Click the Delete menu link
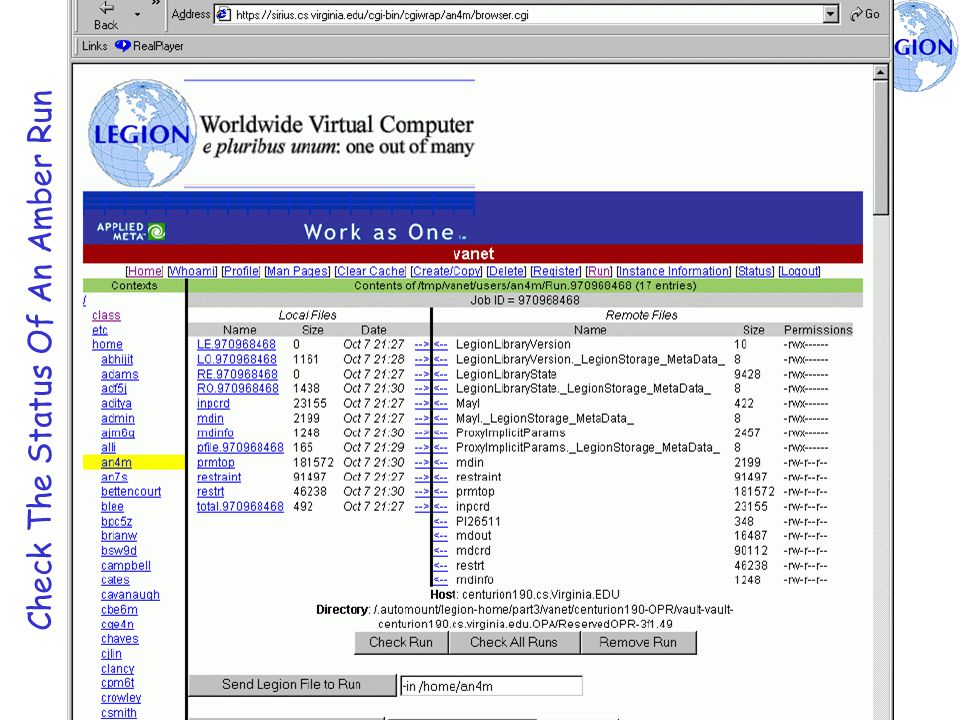The height and width of the screenshot is (720, 960). [x=506, y=271]
